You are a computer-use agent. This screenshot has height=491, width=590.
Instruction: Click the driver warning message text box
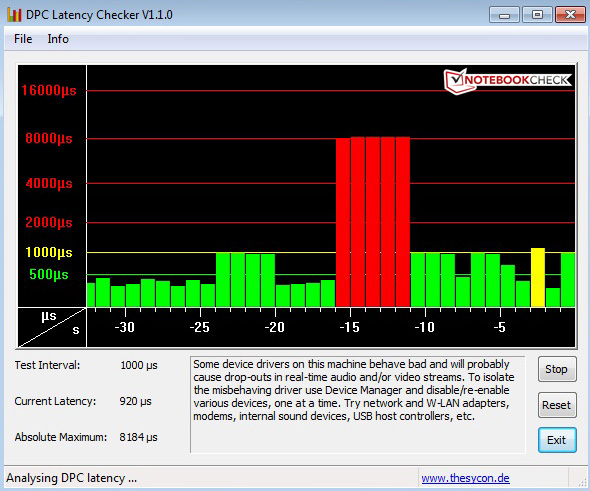(x=357, y=405)
